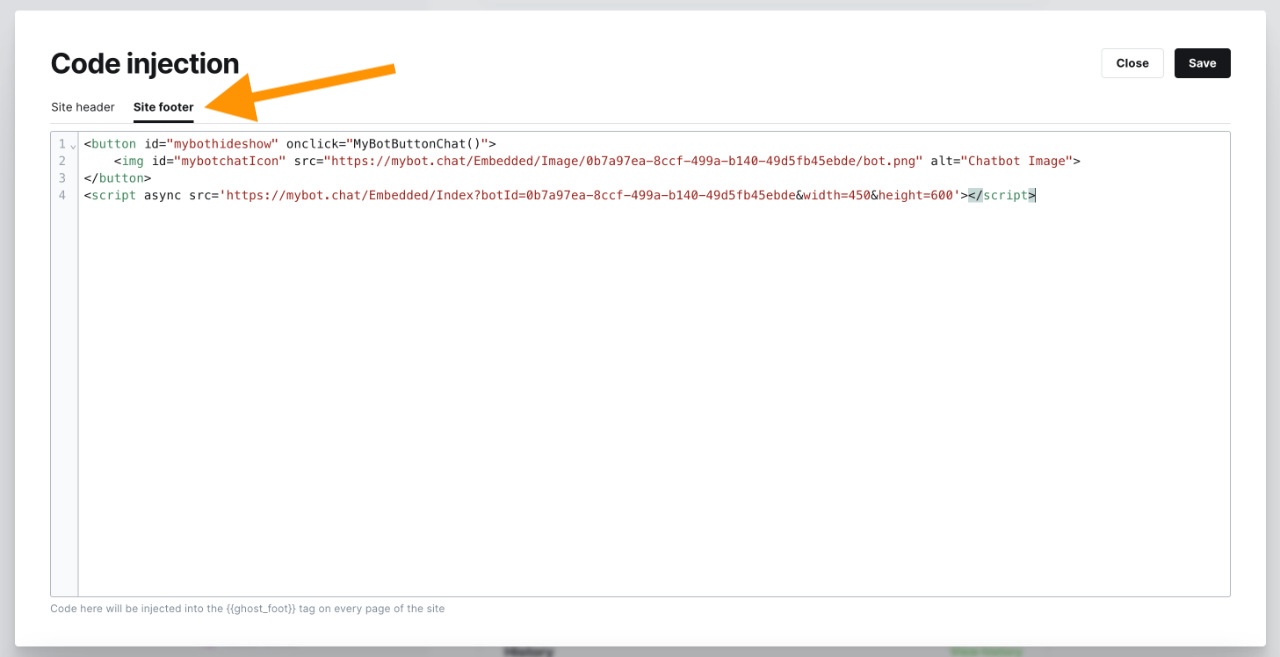The width and height of the screenshot is (1280, 657).
Task: Place cursor in "Chatbot Image" alt text
Action: tap(1016, 161)
